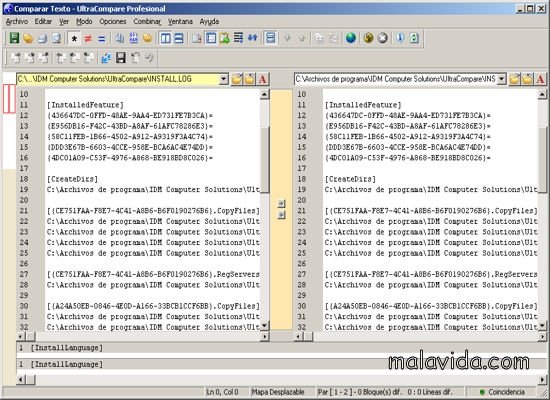This screenshot has height=400, width=550.
Task: Open the Ventana menu
Action: point(180,21)
